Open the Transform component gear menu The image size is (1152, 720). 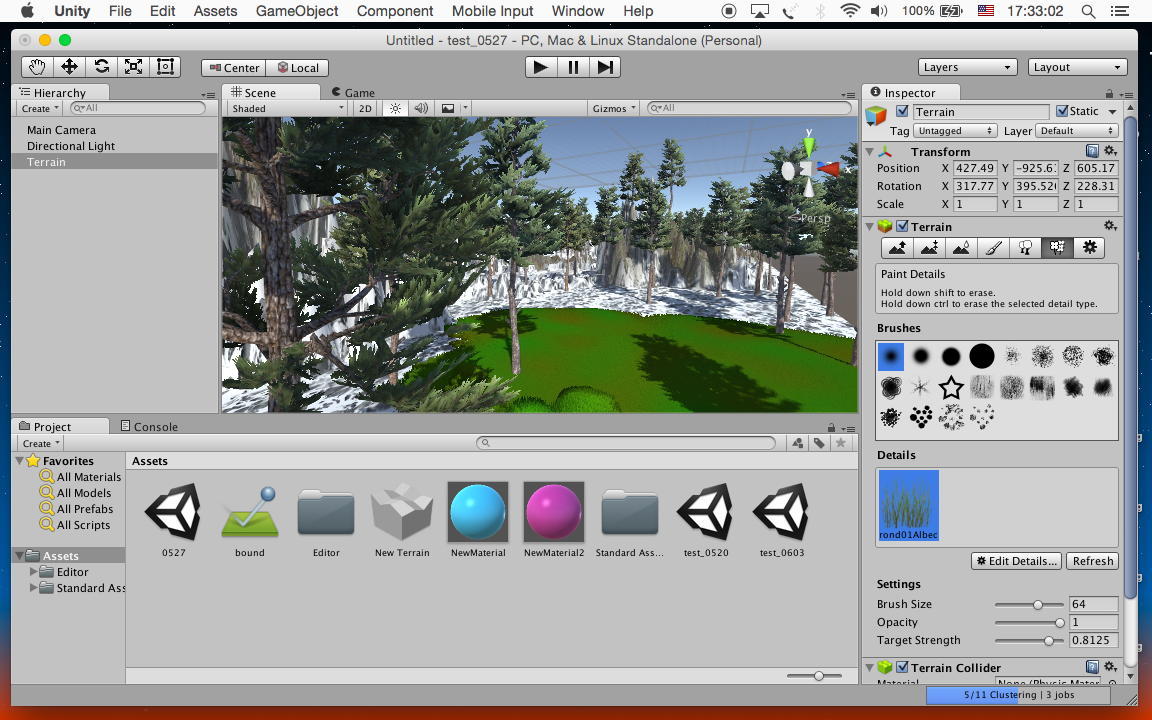(x=1111, y=151)
